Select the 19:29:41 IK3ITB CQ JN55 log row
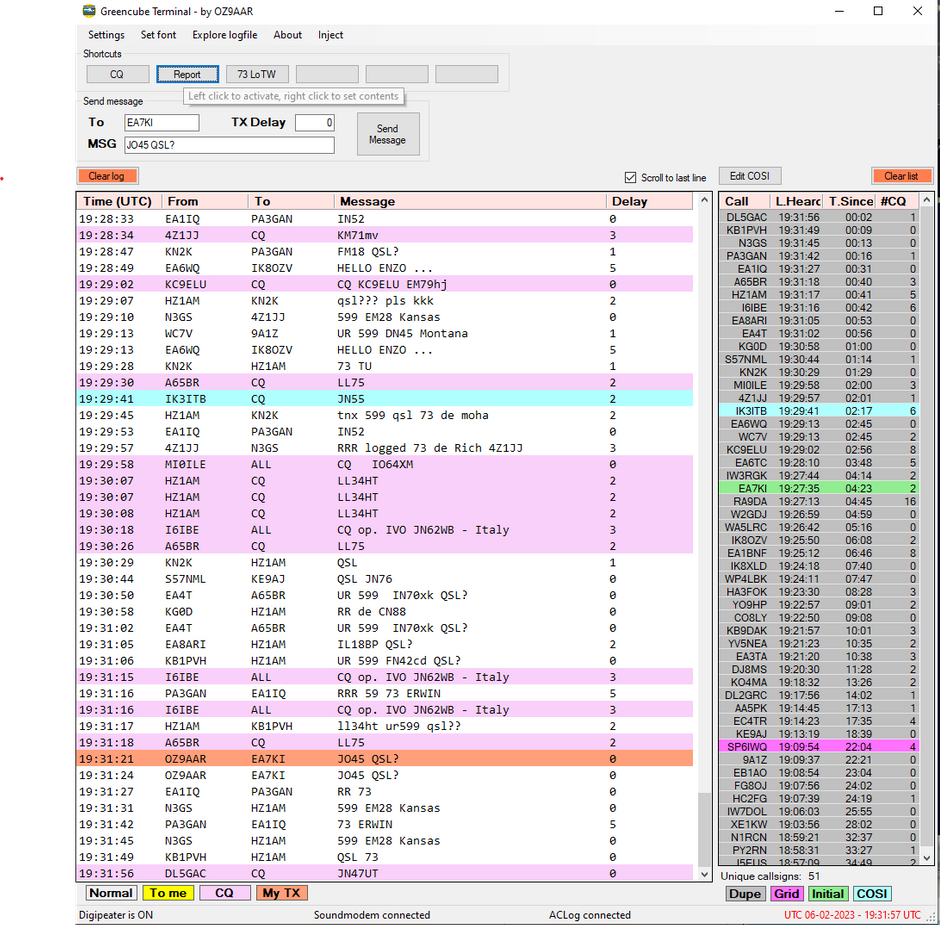This screenshot has height=925, width=940. 385,399
